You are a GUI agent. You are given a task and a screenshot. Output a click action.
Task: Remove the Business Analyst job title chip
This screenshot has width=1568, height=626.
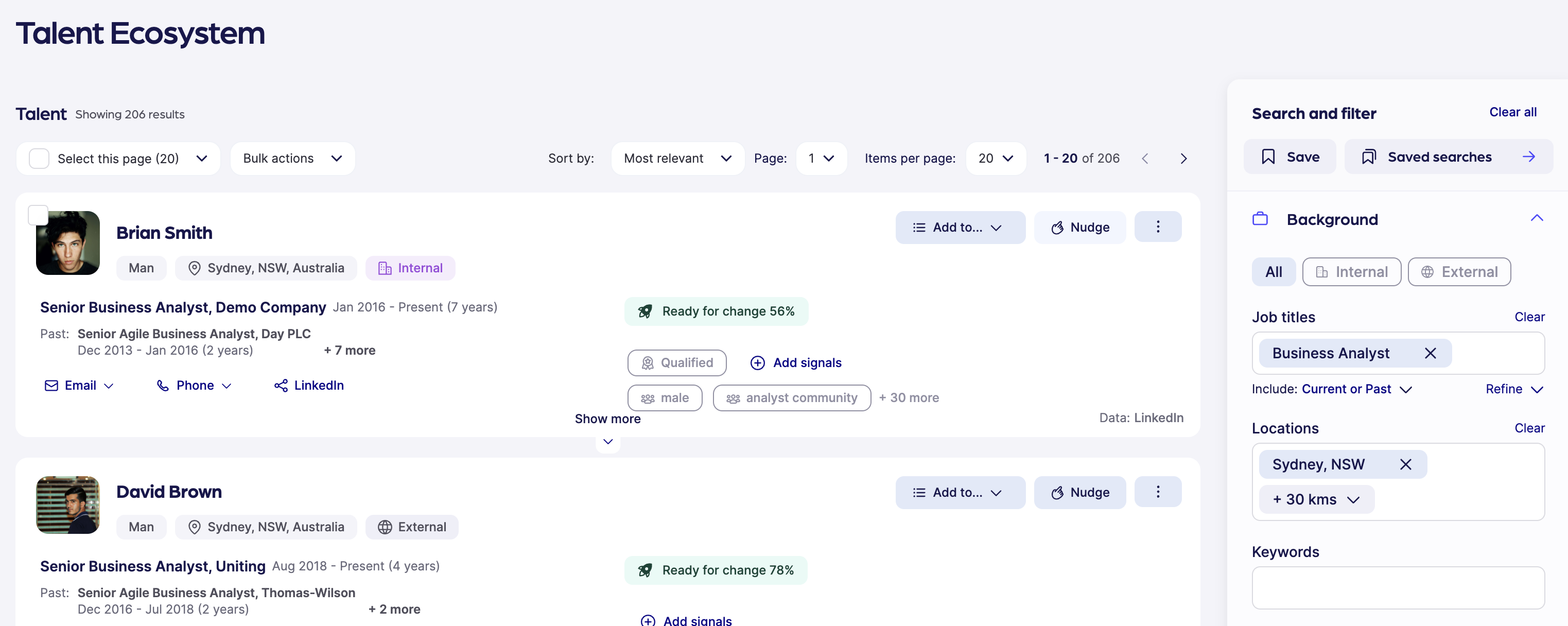[1430, 353]
